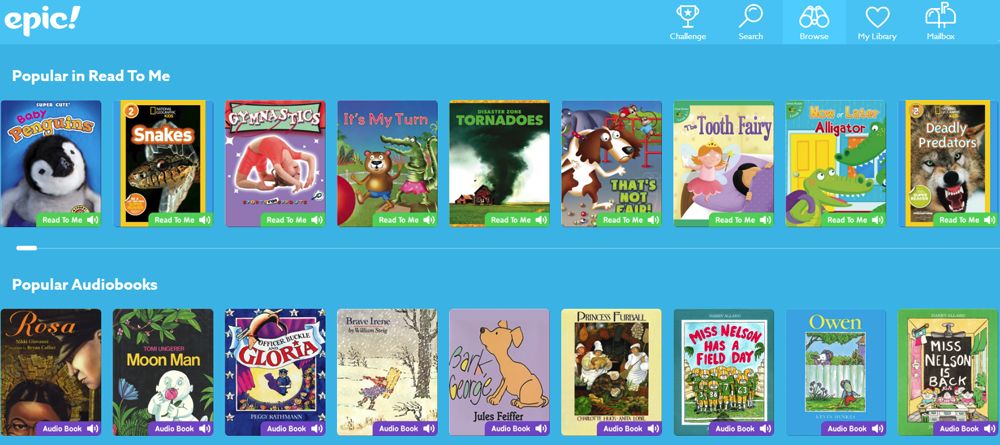Screen dimensions: 1000x445
Task: Open My Library heart icon
Action: point(877,17)
